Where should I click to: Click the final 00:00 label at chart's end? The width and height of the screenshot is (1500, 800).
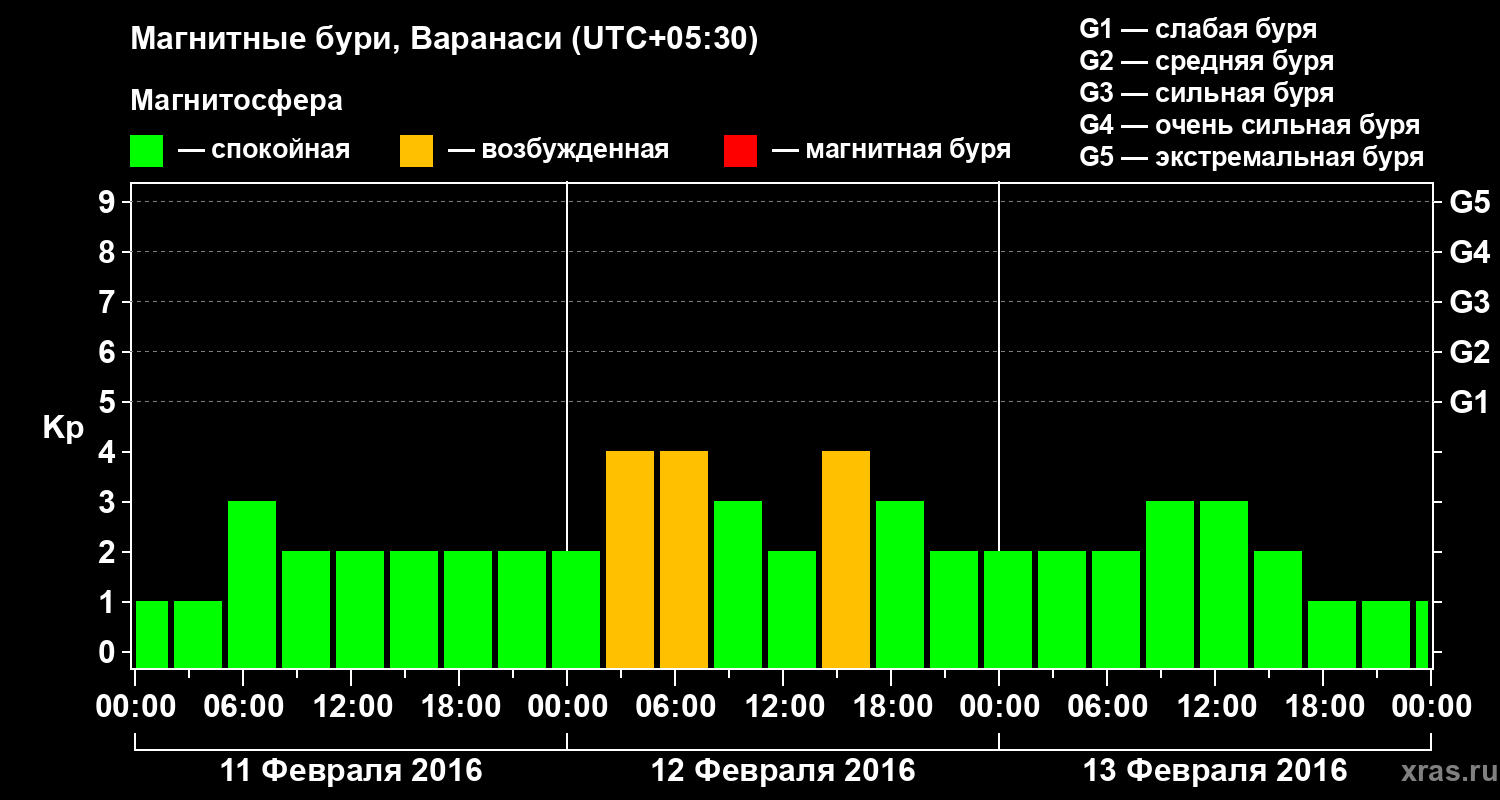pos(1432,707)
